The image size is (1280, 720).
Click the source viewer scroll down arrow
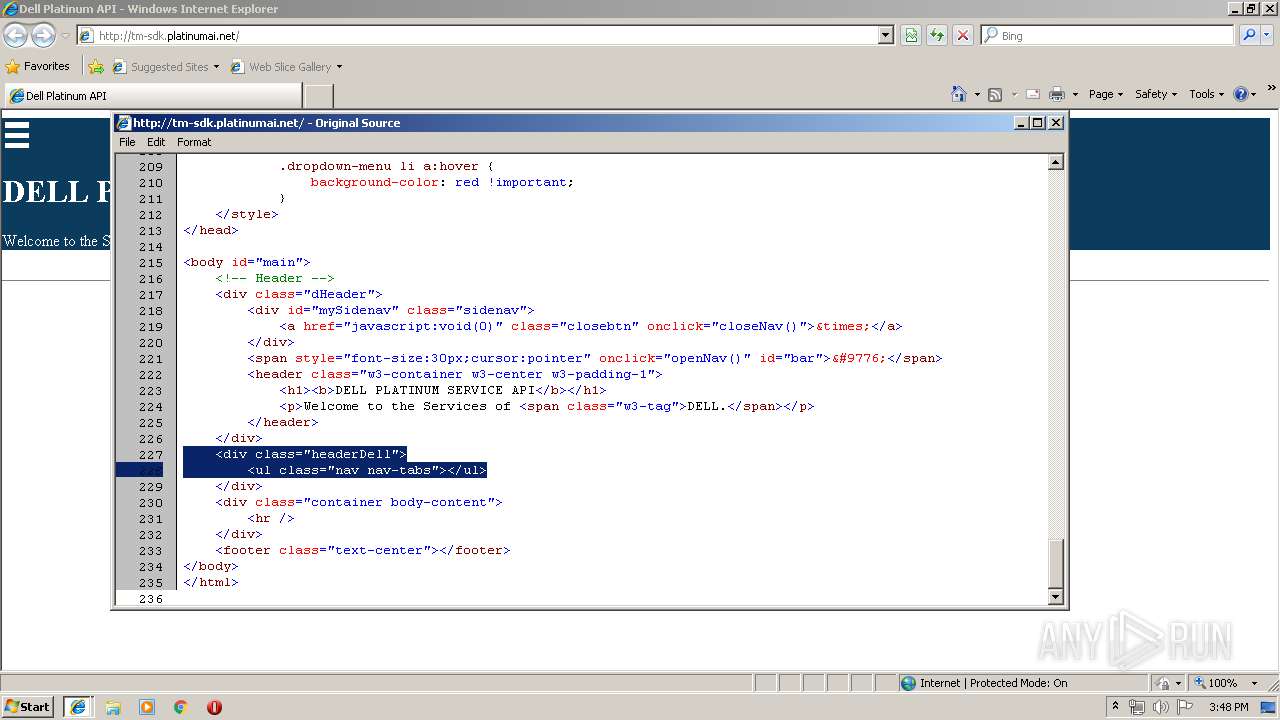[1055, 597]
